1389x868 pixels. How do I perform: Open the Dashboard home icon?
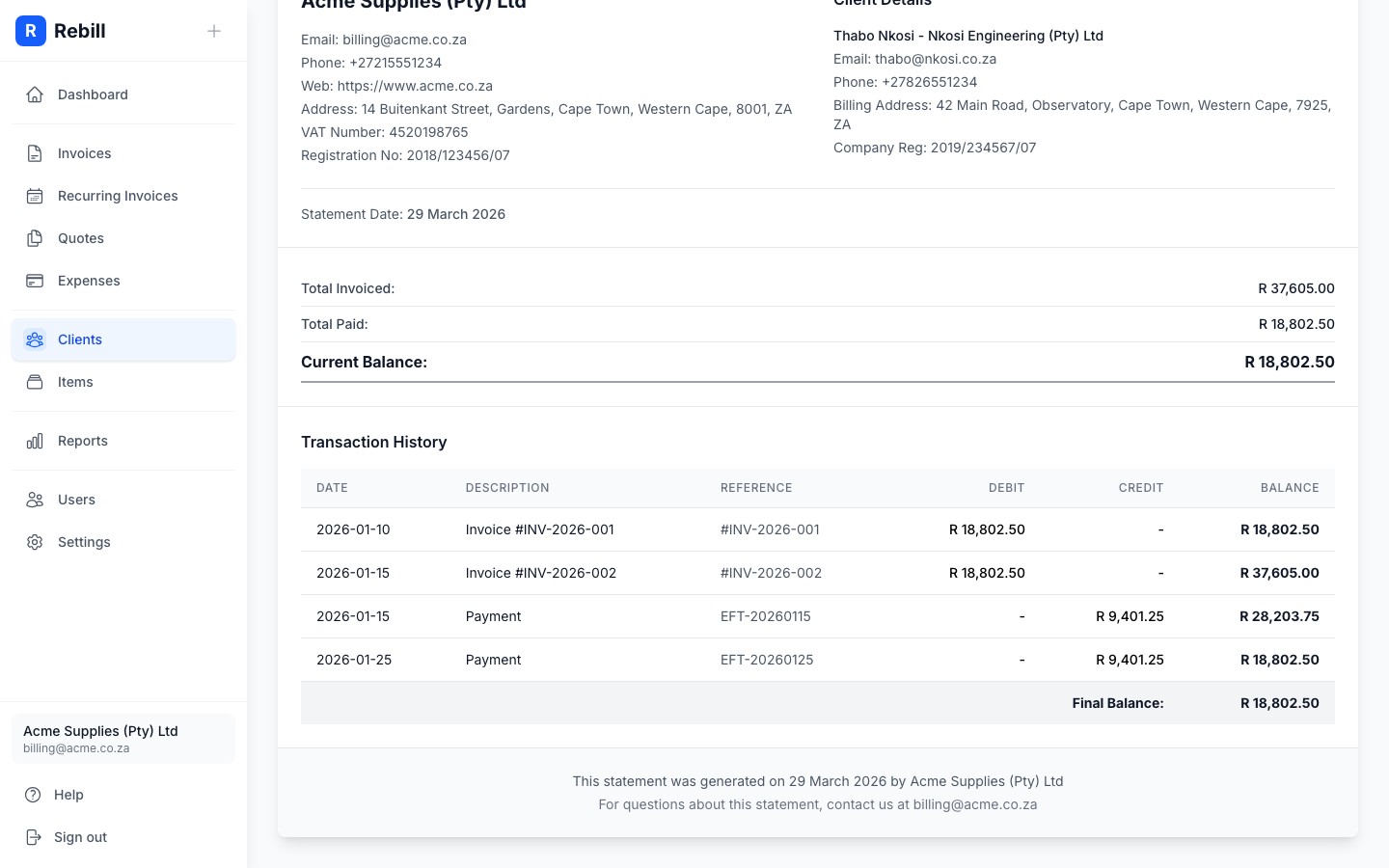click(x=35, y=95)
